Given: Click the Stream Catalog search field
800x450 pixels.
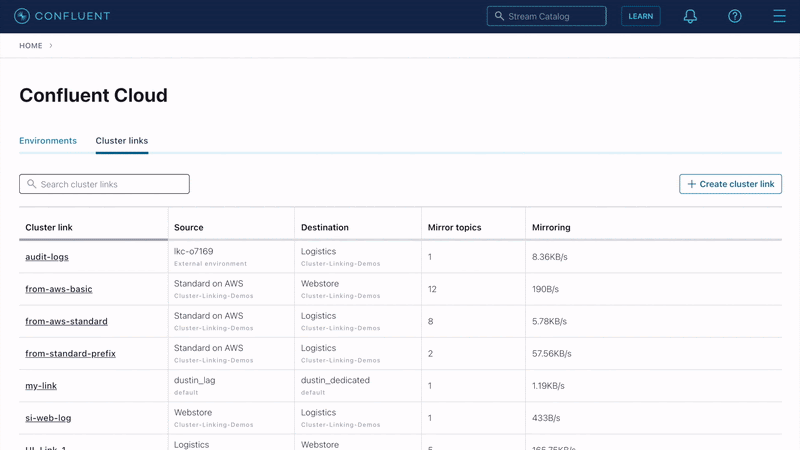Looking at the screenshot, I should [546, 16].
